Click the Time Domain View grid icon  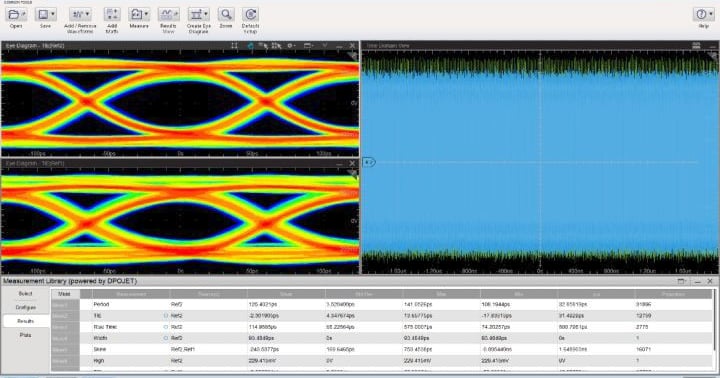coord(696,45)
